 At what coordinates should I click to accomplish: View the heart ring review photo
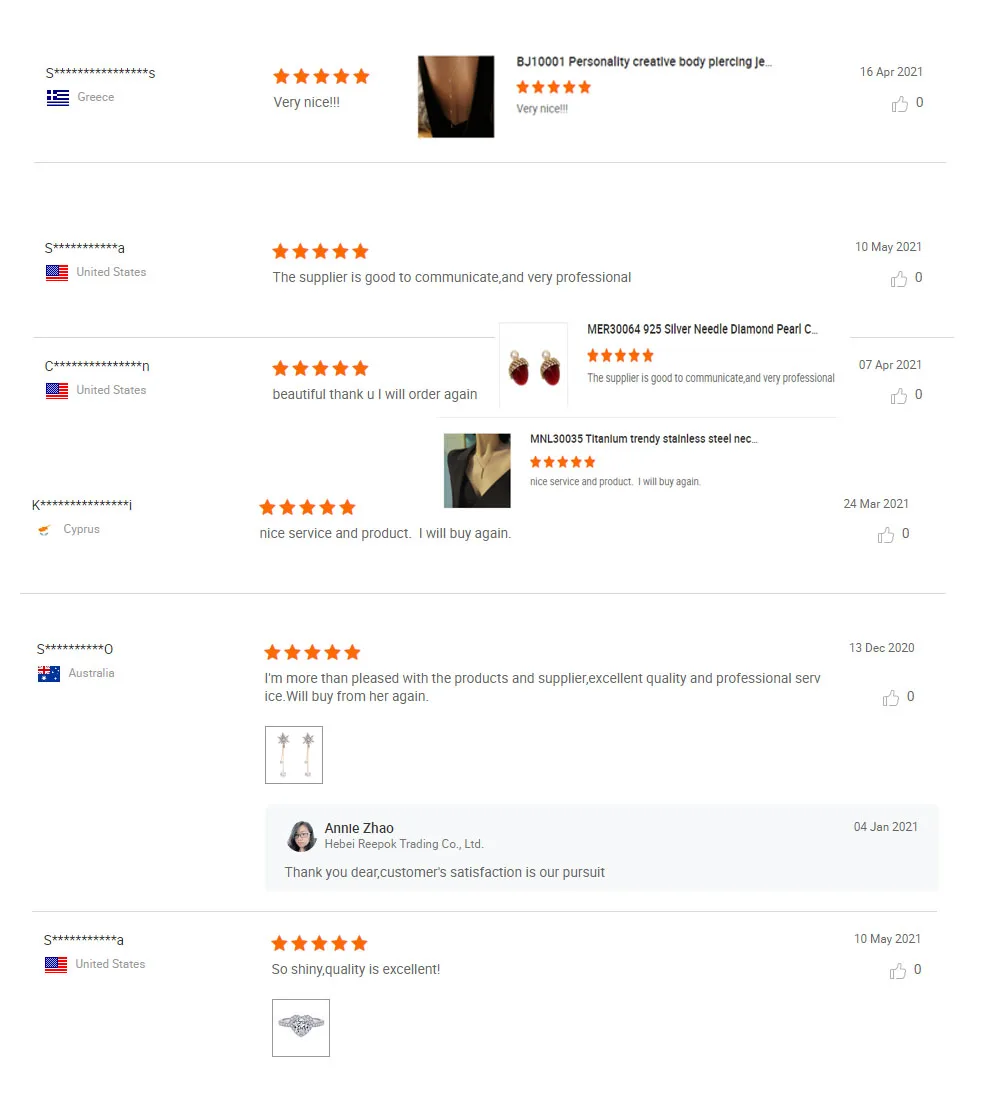point(301,1027)
